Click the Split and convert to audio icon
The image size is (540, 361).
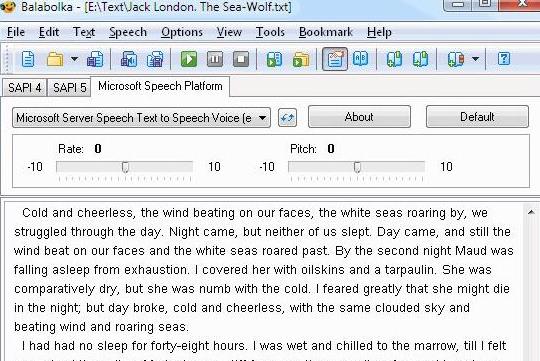pos(155,59)
